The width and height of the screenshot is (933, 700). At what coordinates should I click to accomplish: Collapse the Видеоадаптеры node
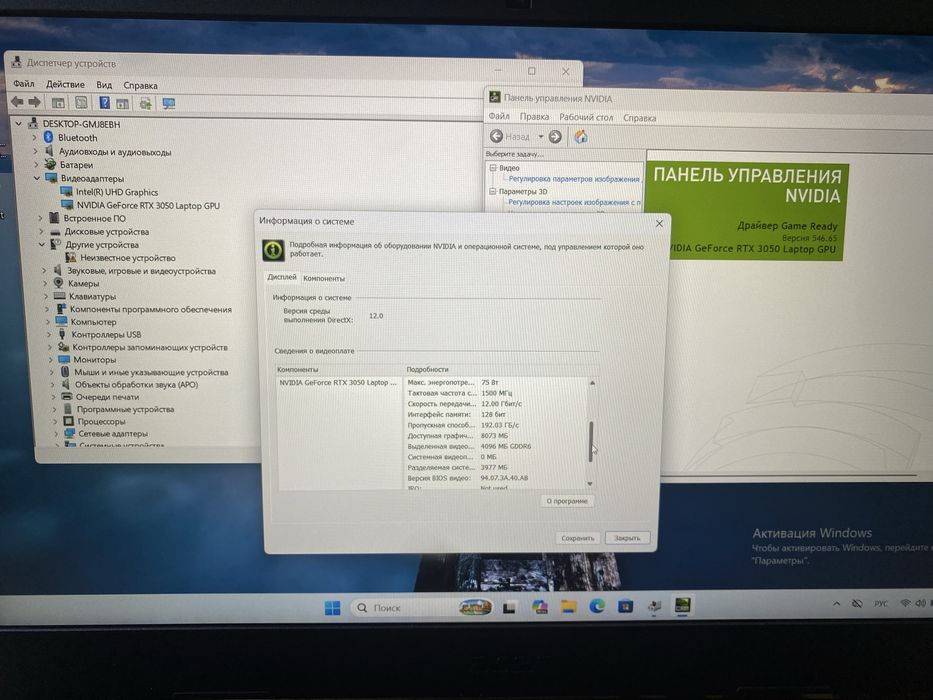(x=37, y=178)
